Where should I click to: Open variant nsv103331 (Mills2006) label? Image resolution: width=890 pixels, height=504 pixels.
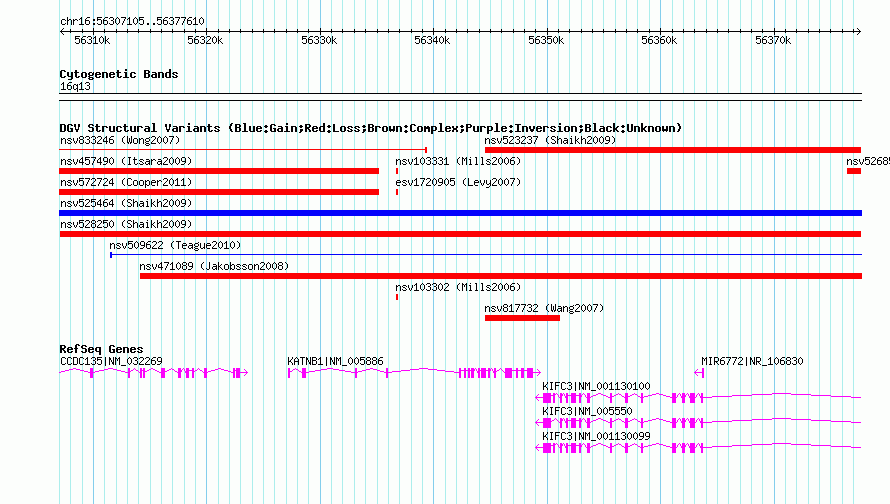coord(458,161)
